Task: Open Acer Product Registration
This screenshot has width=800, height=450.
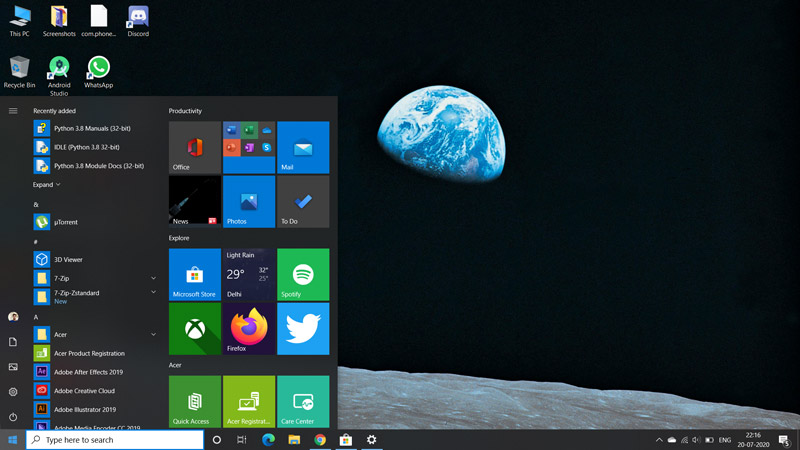Action: point(95,353)
